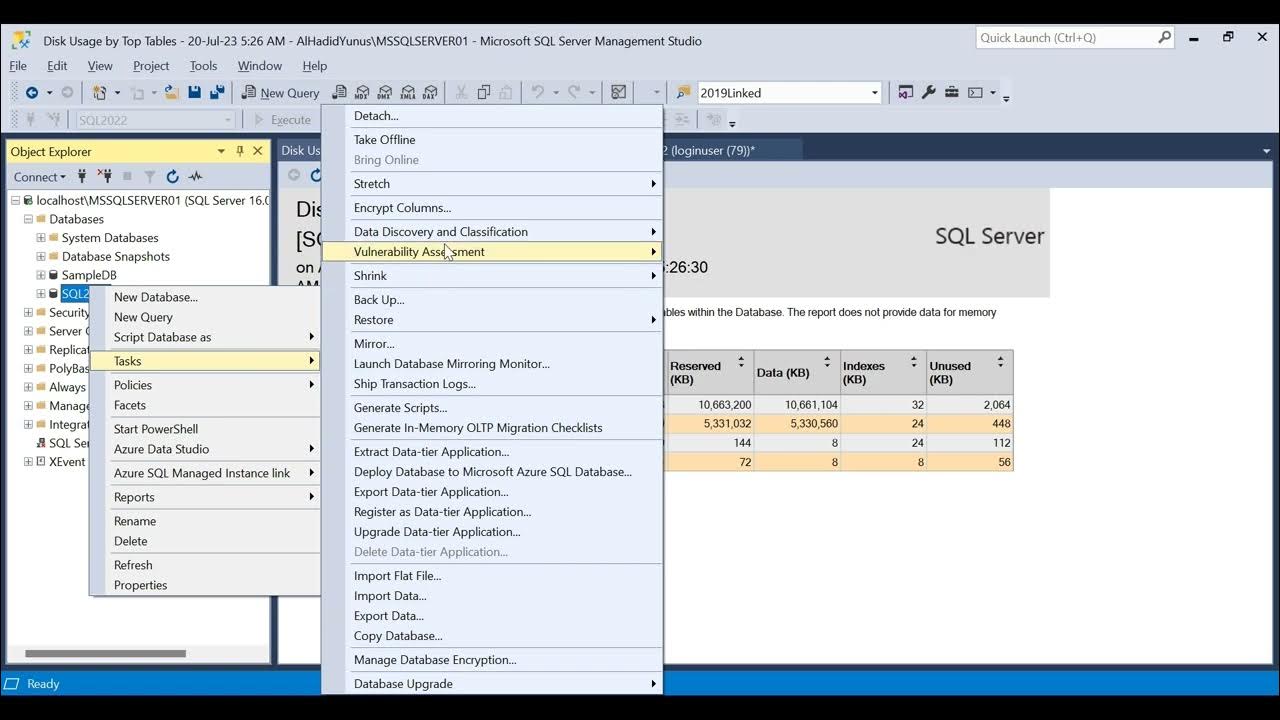Screen dimensions: 1280x720
Task: Click the Object Explorer horizontal scrollbar
Action: (106, 654)
